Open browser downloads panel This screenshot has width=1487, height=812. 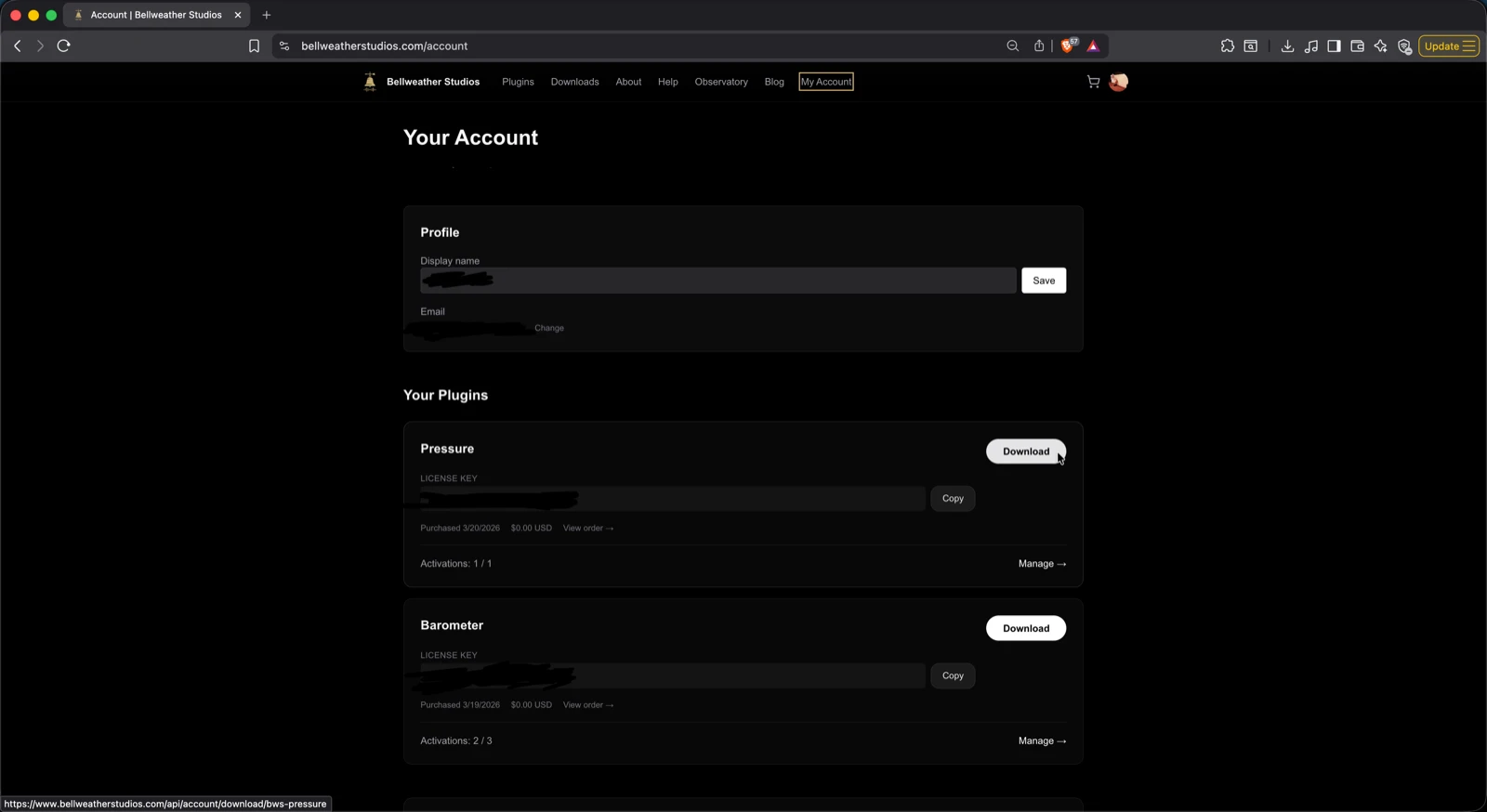[x=1287, y=46]
